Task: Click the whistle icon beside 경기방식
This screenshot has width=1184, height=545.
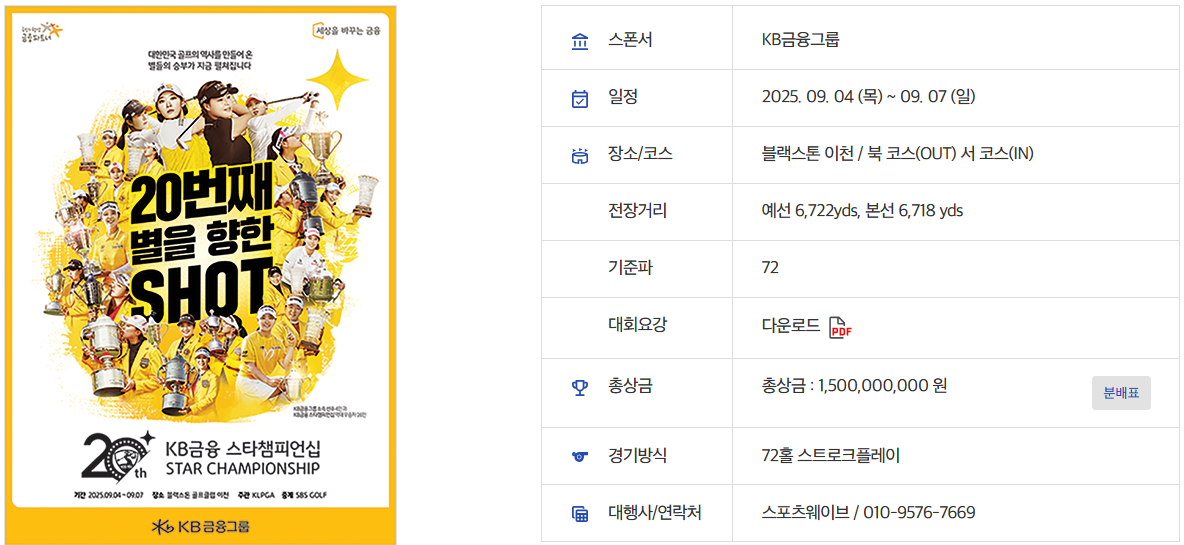Action: click(579, 457)
